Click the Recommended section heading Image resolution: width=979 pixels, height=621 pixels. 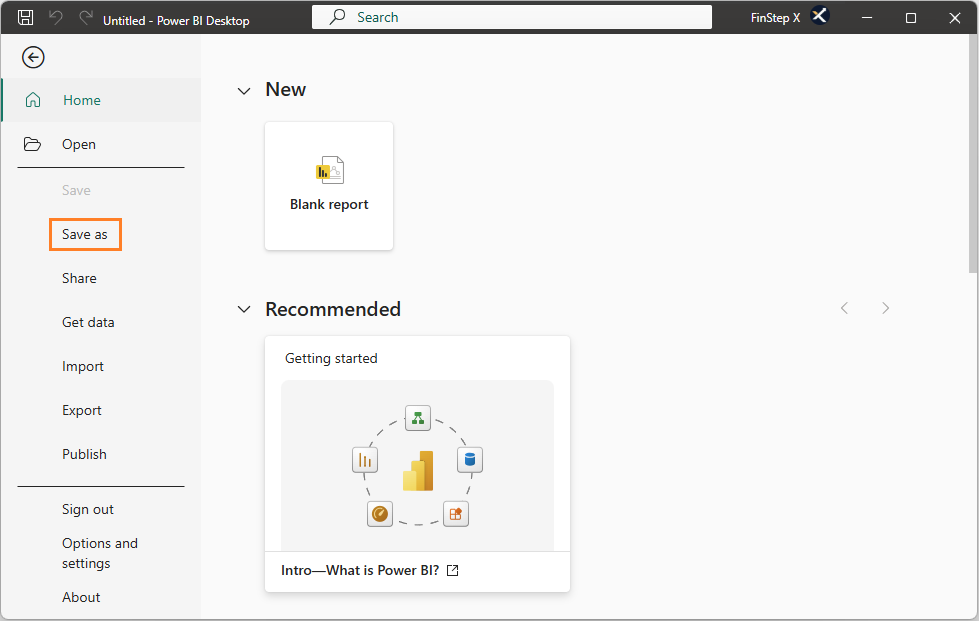click(x=333, y=309)
